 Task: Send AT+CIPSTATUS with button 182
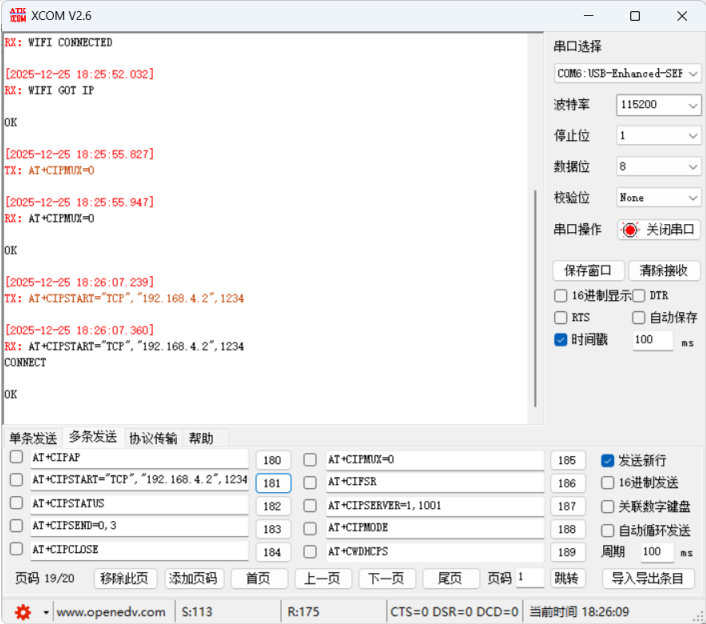point(273,506)
